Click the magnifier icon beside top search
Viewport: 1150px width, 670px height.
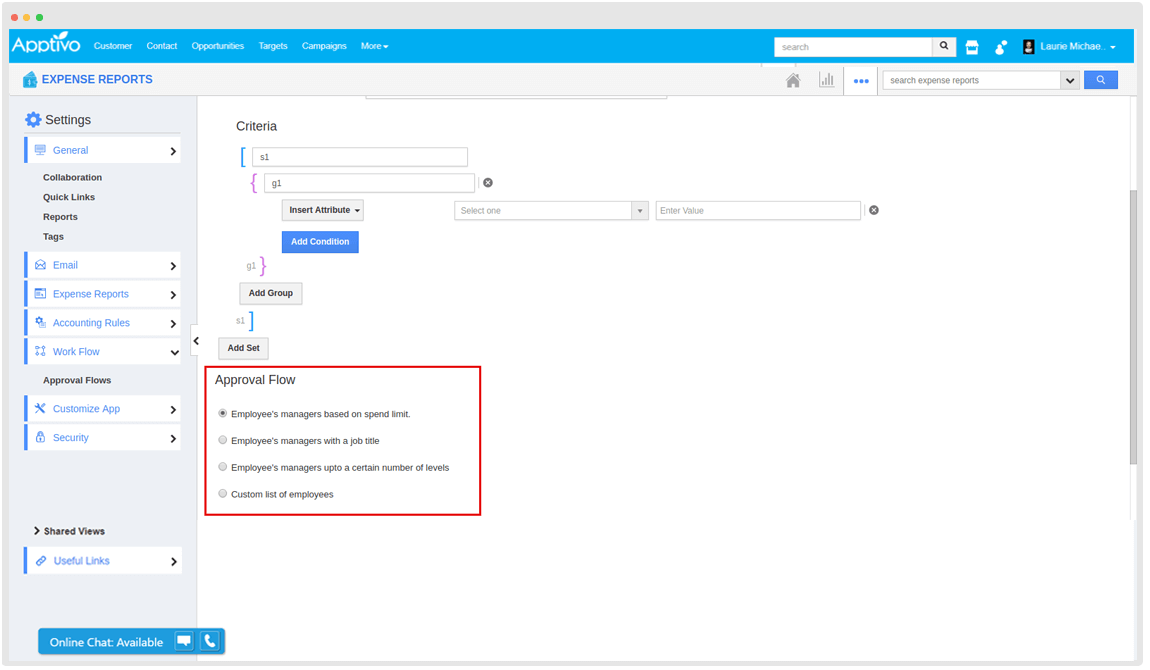[x=945, y=47]
